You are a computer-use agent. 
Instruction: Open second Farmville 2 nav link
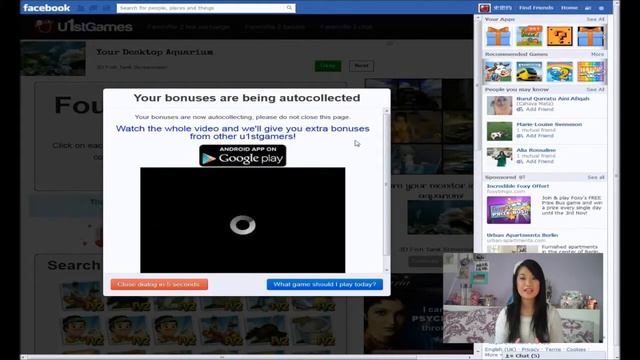click(275, 27)
